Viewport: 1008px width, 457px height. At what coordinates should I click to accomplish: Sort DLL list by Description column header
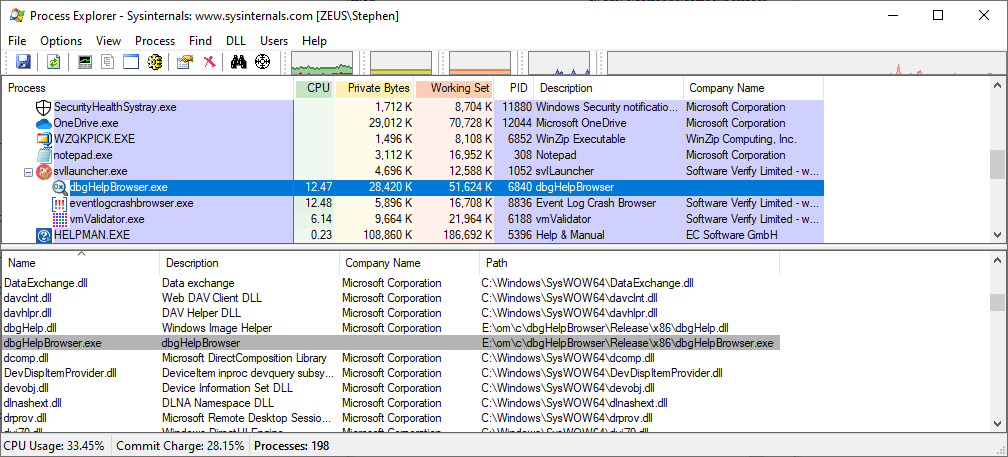coord(249,263)
